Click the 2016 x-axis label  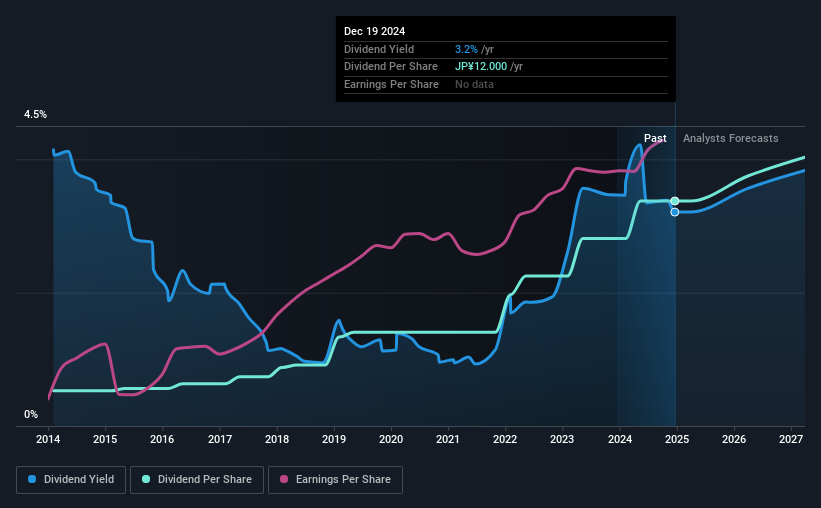click(162, 439)
